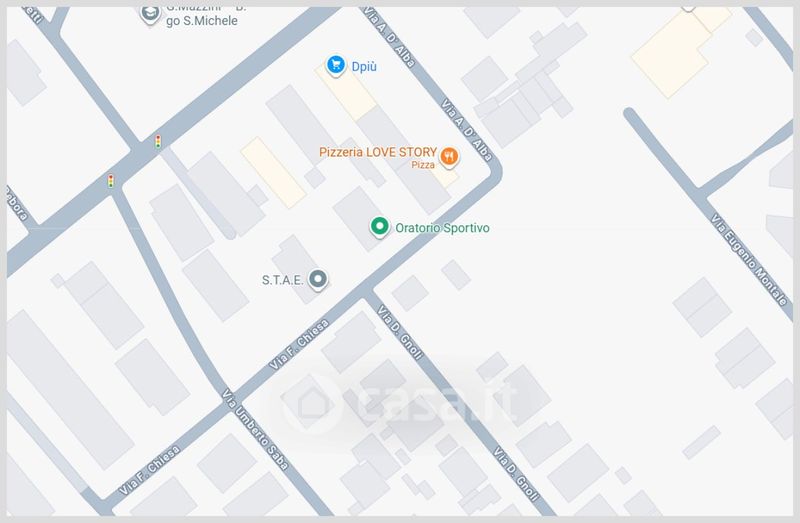
Task: Click the yellow building beside Dpiù marker
Action: click(346, 92)
